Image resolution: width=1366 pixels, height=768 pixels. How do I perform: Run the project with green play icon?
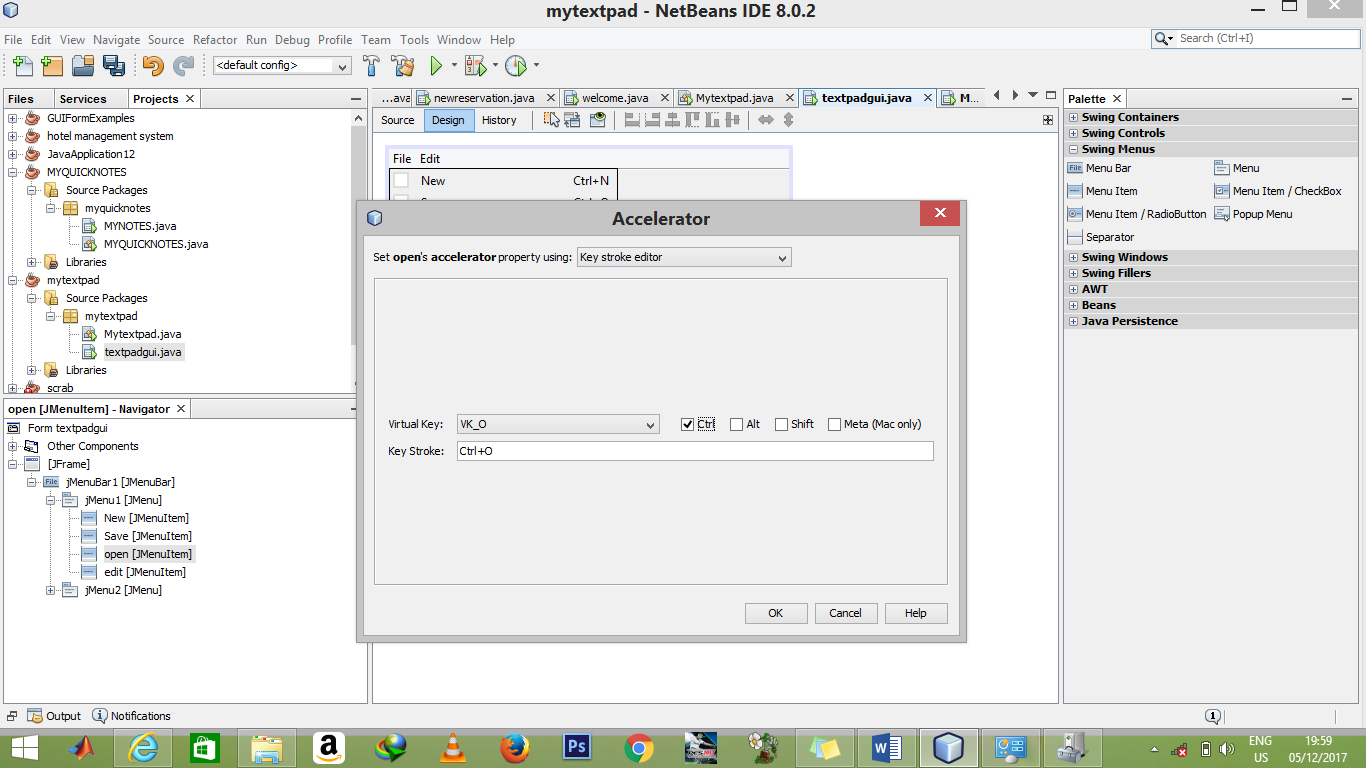coord(436,66)
